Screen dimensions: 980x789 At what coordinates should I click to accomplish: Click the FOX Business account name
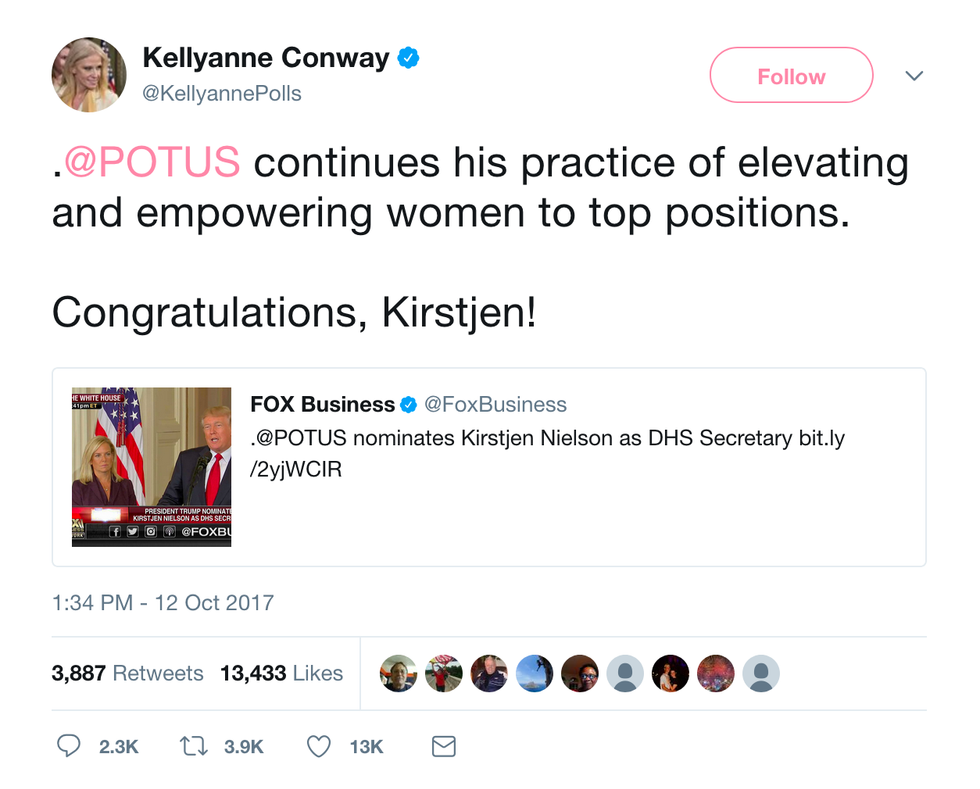322,405
